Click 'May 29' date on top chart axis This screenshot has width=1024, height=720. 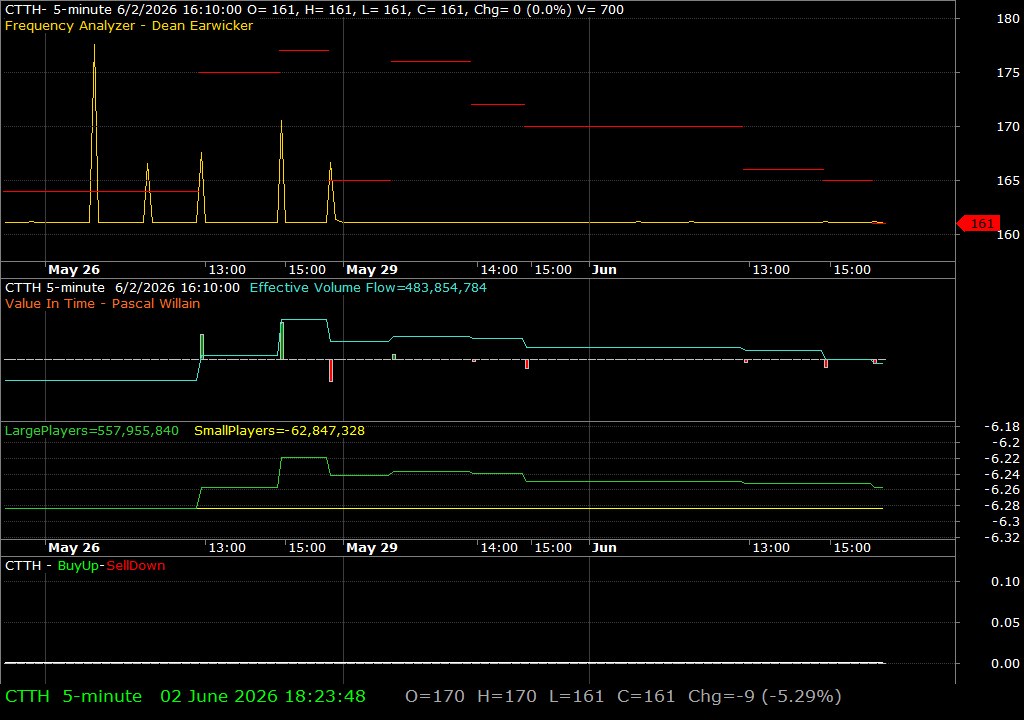coord(372,270)
